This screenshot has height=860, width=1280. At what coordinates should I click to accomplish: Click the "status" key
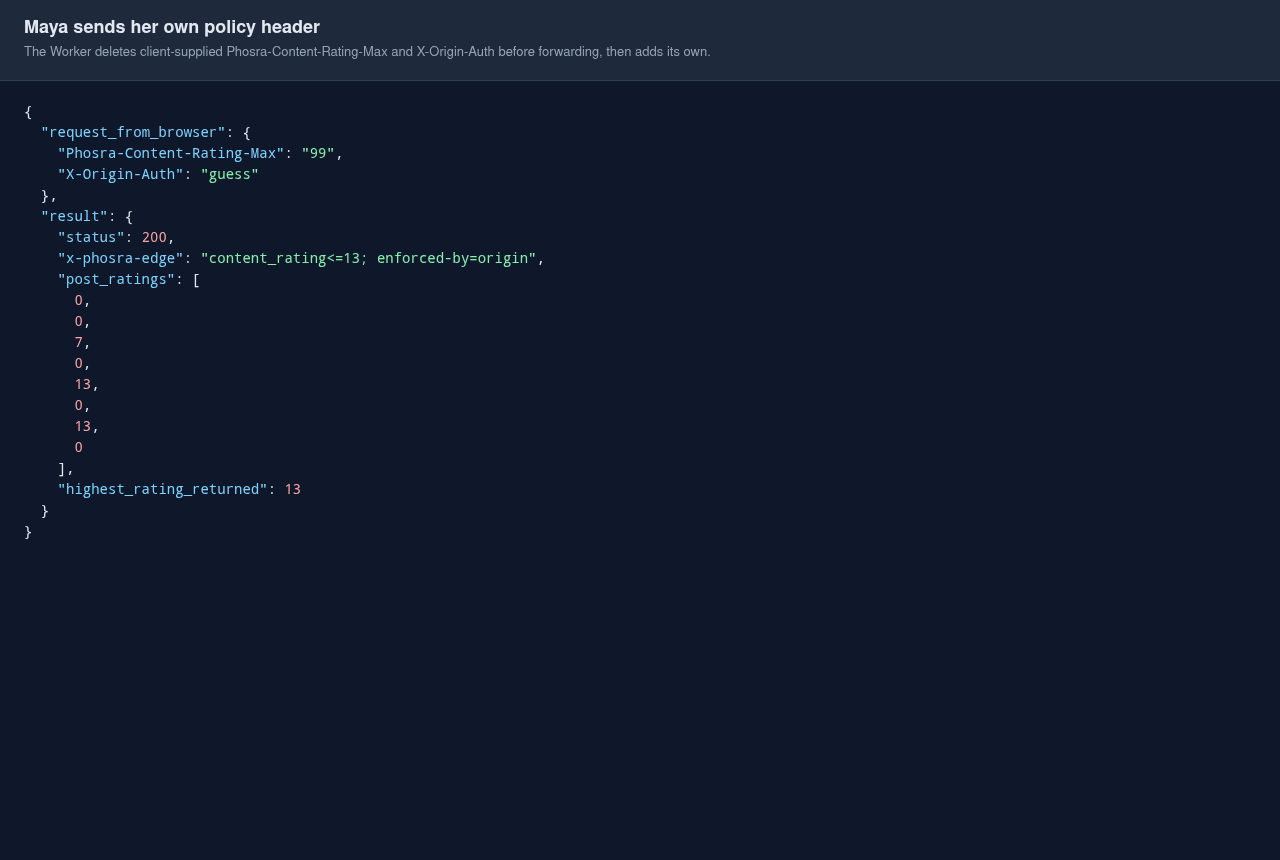click(x=91, y=237)
